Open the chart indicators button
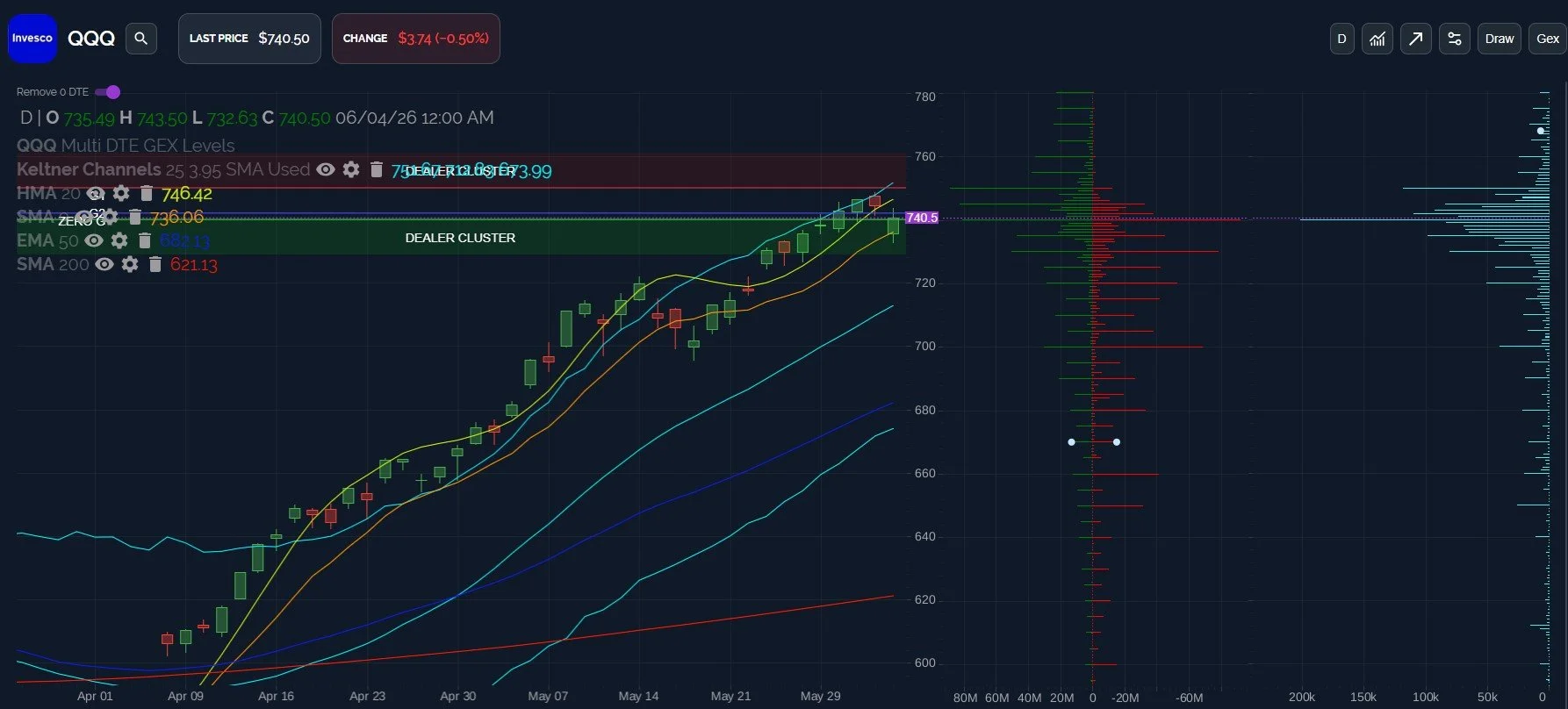The height and width of the screenshot is (709, 1568). click(1377, 39)
